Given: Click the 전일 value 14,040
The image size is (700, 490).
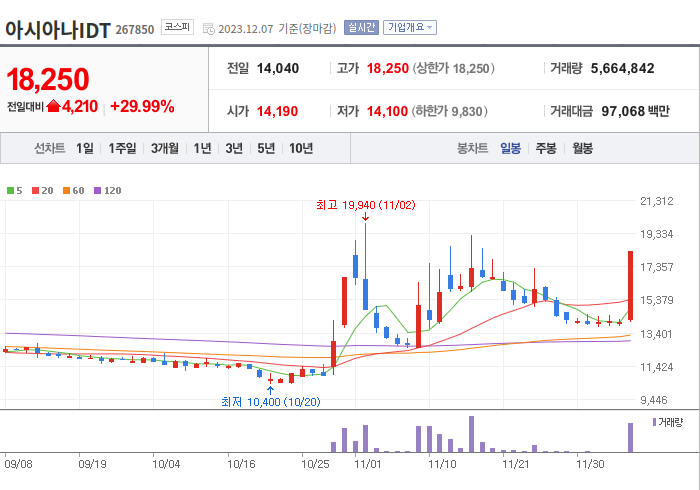Looking at the screenshot, I should pyautogui.click(x=278, y=68).
